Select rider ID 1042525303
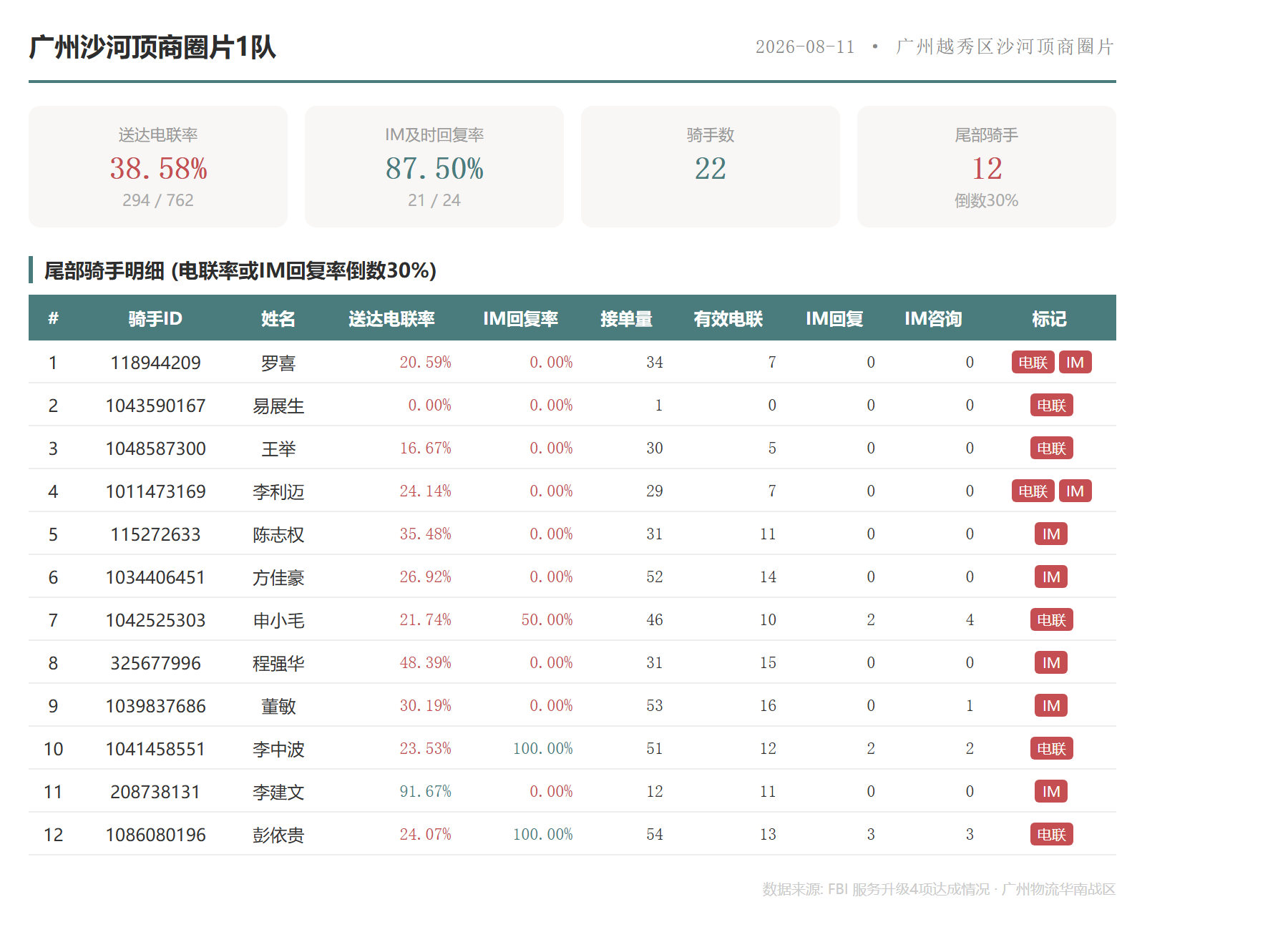 [155, 620]
